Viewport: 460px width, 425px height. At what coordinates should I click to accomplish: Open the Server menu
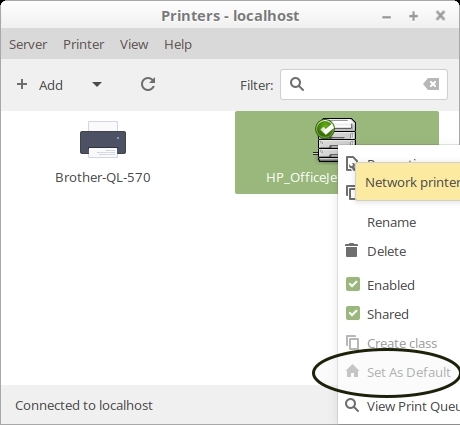point(28,44)
